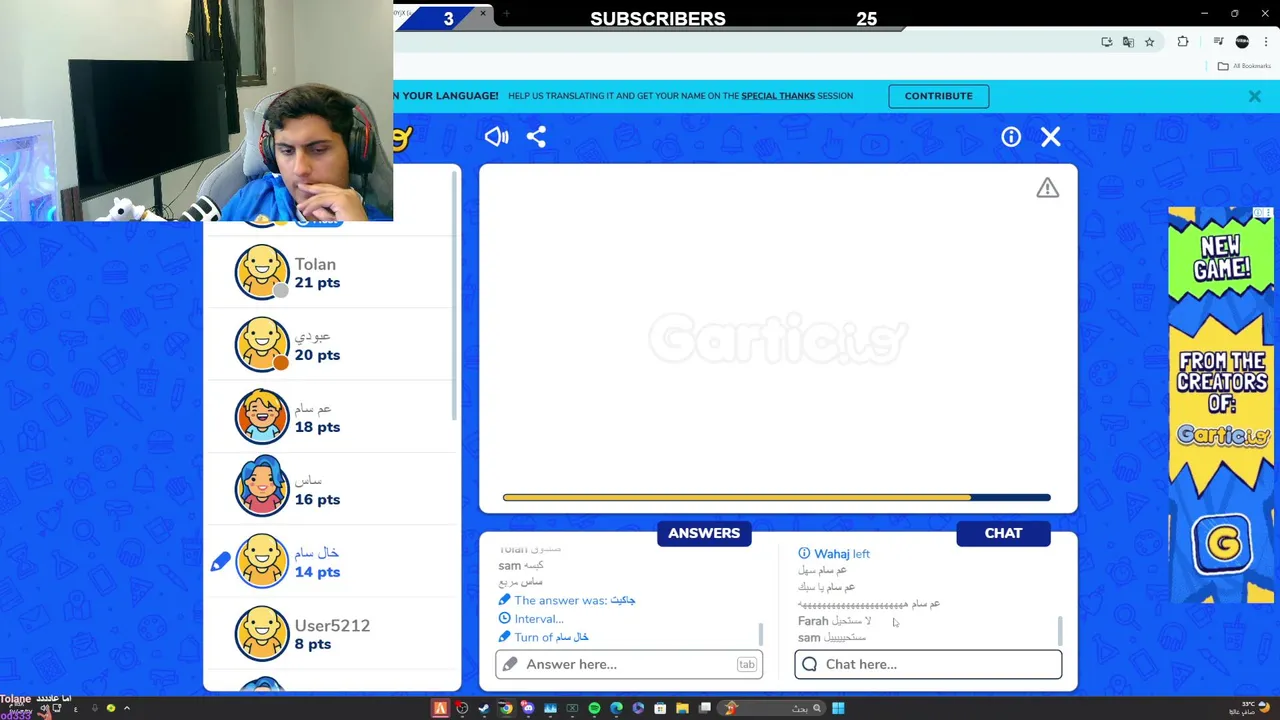This screenshot has width=1280, height=720.
Task: Click the 'User5212' player name
Action: [x=332, y=626]
